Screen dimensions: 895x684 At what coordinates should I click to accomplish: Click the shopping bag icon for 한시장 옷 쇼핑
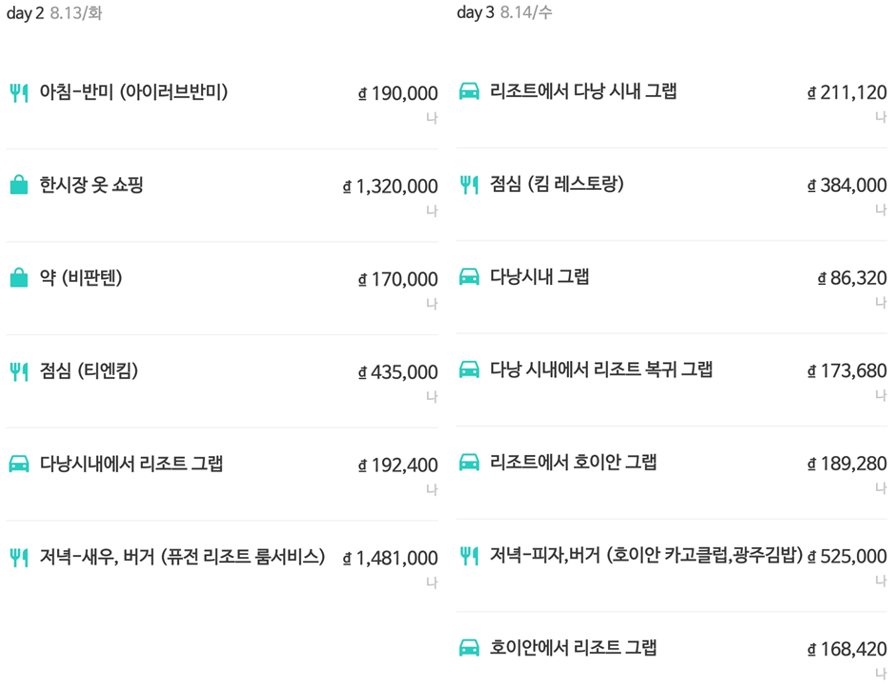(x=18, y=186)
